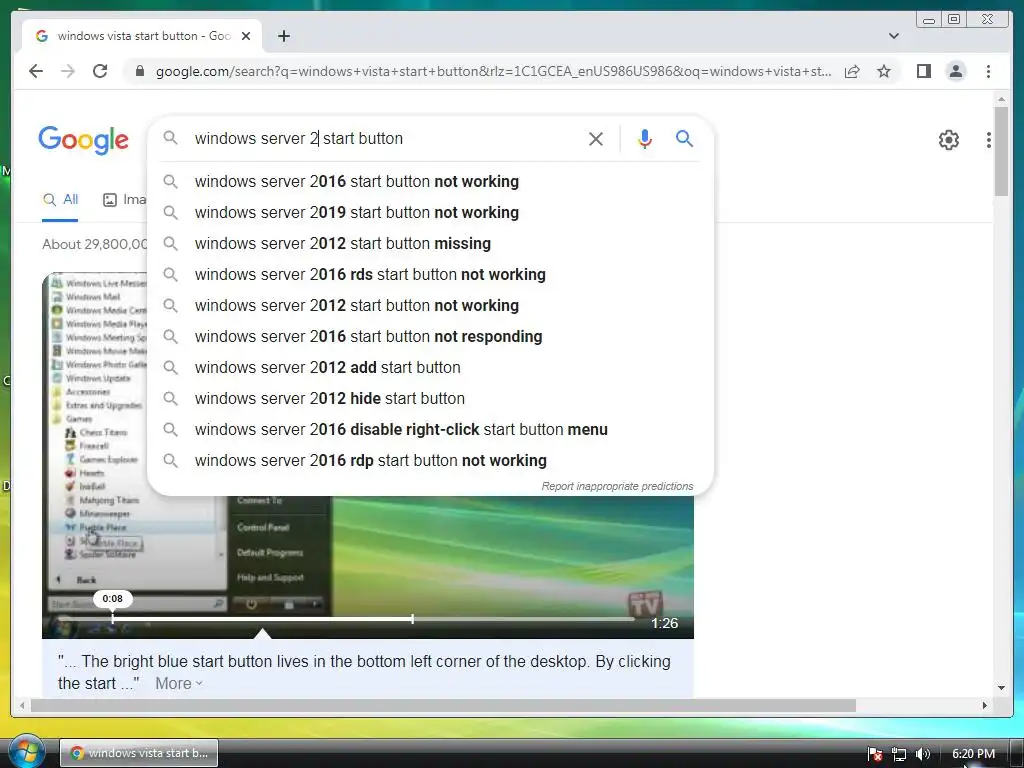The image size is (1024, 768).
Task: Close the 'windows vista start button' tab
Action: point(246,36)
